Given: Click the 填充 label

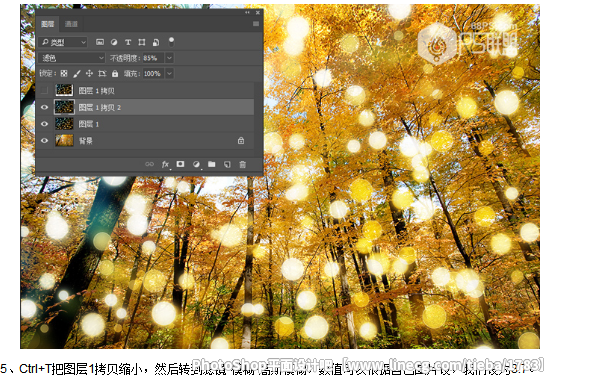Looking at the screenshot, I should (132, 73).
